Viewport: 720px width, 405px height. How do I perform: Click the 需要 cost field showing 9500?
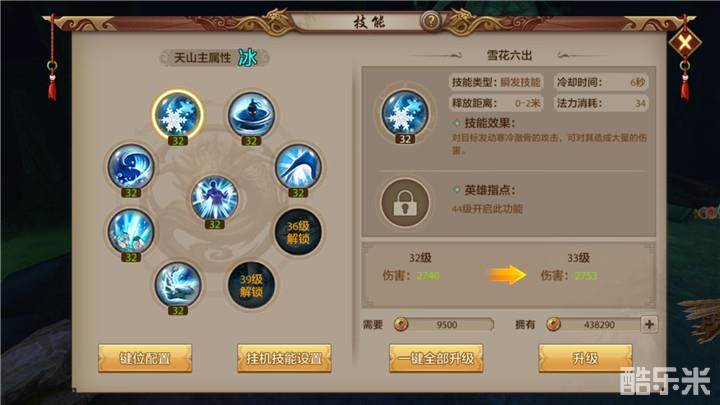[444, 325]
